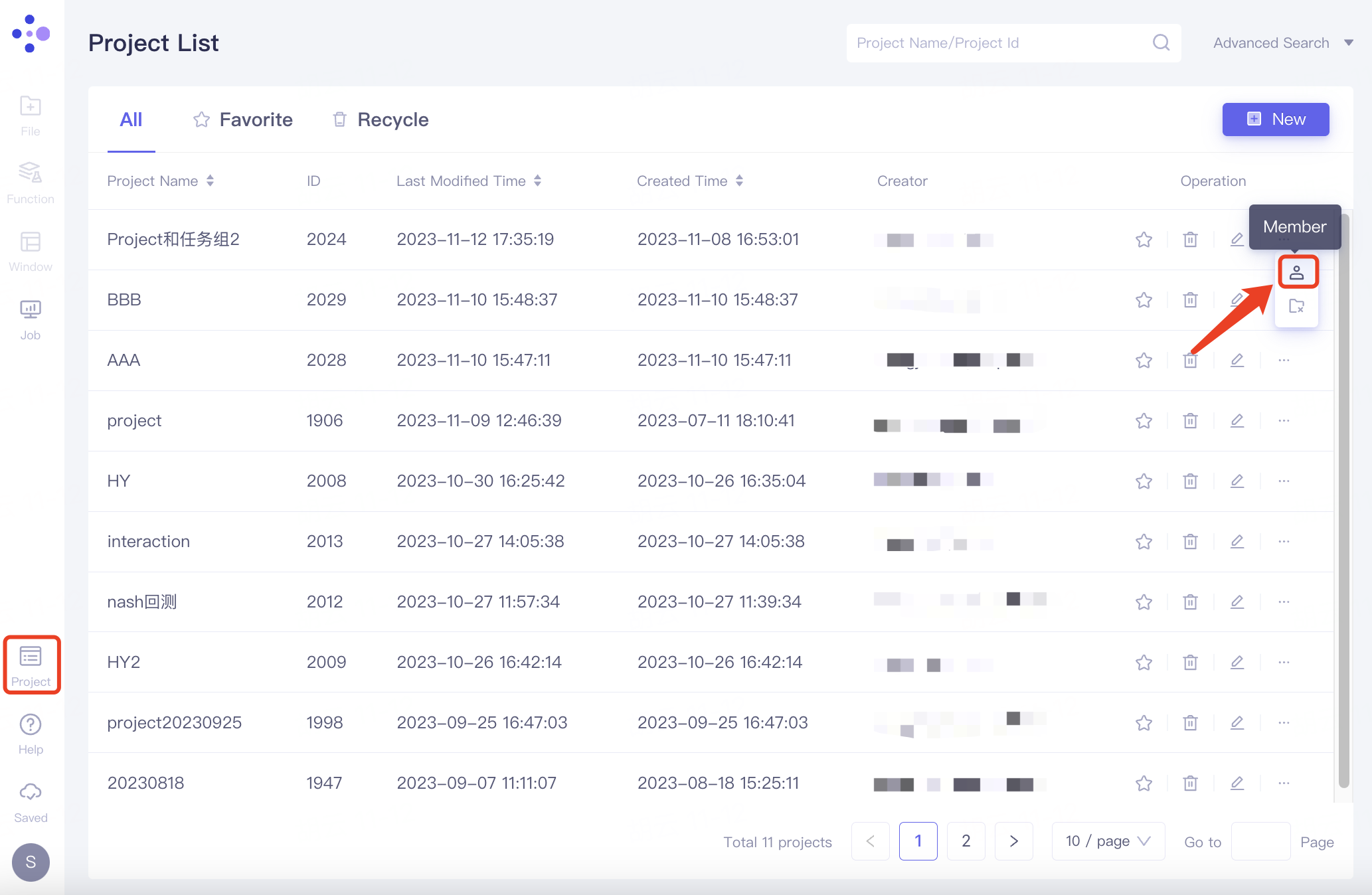Viewport: 1372px width, 895px height.
Task: Click folder remove icon below Member
Action: 1296,306
